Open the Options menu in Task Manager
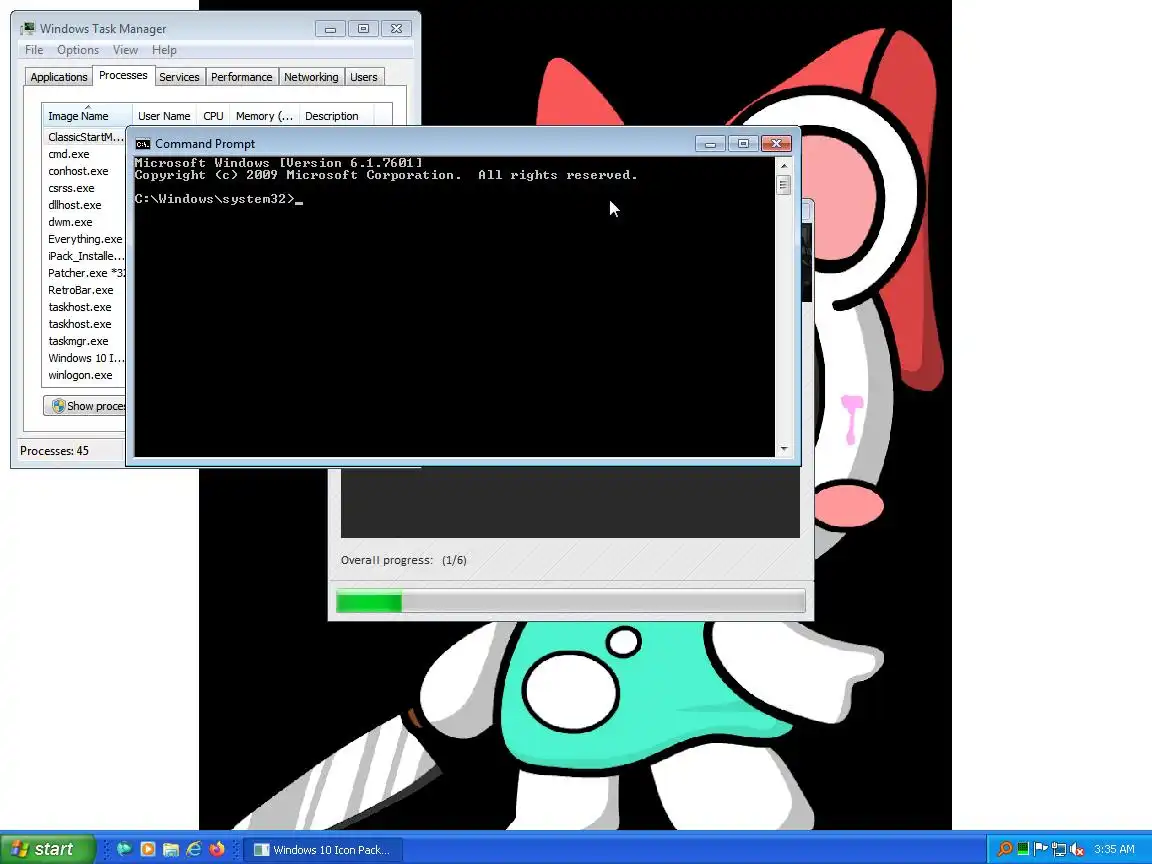Viewport: 1152px width, 864px height. pyautogui.click(x=78, y=50)
